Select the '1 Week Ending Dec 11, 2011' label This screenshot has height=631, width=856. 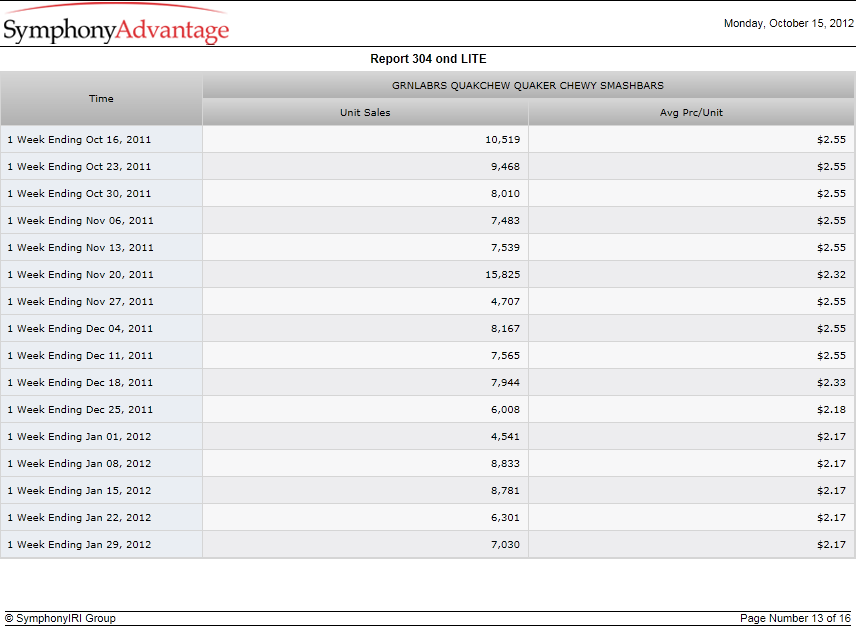point(80,356)
